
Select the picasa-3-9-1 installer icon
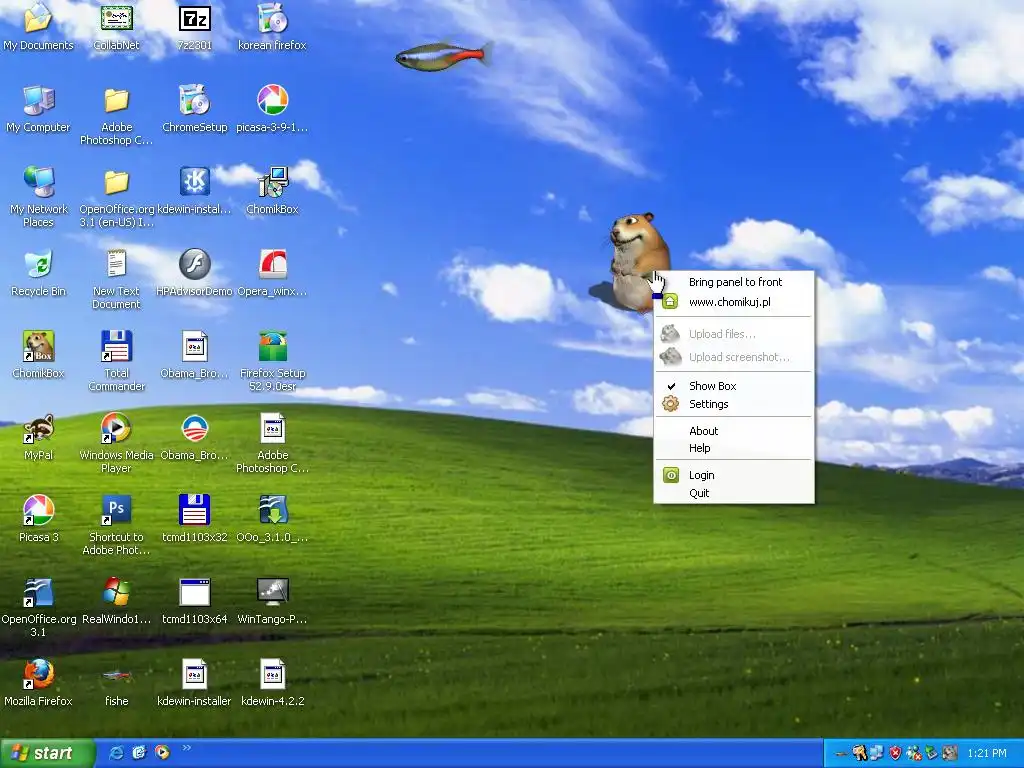[272, 109]
